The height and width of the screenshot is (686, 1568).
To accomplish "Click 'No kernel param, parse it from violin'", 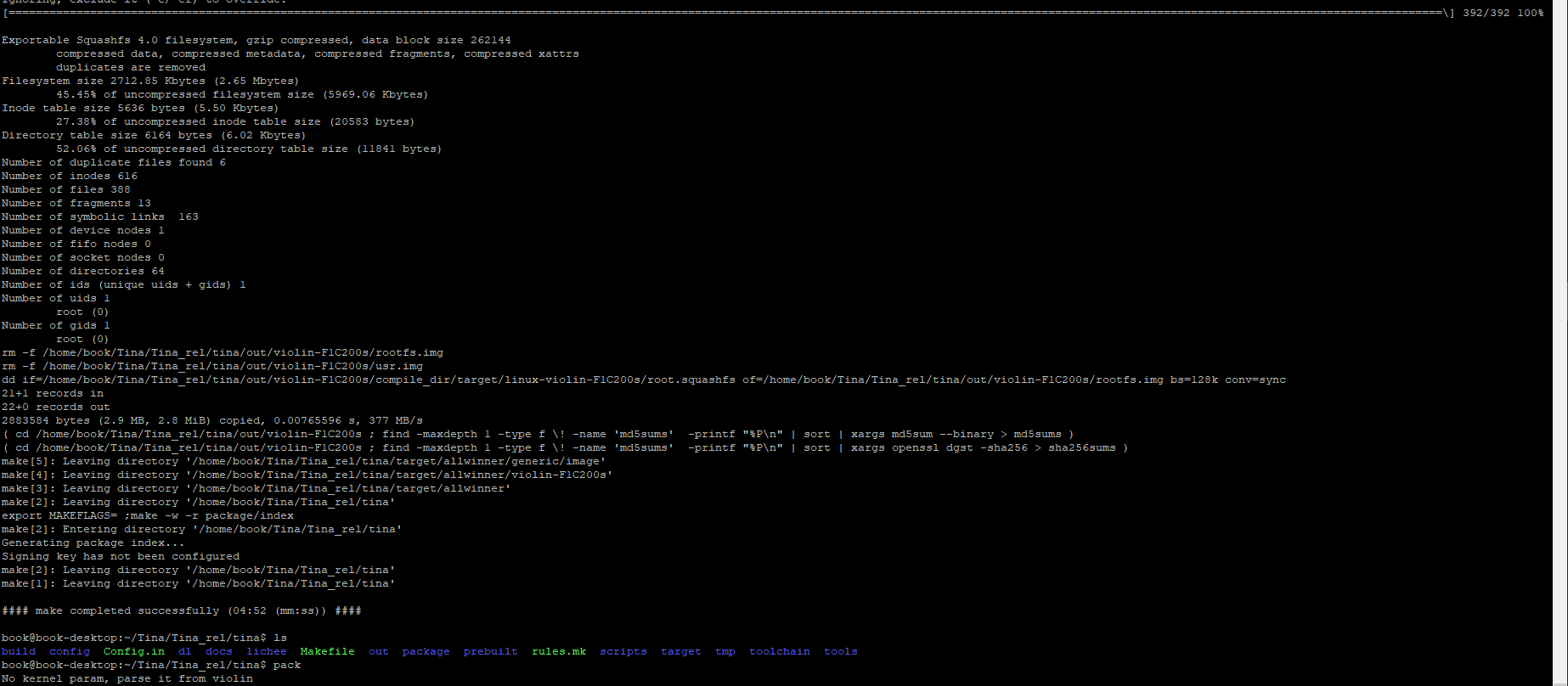I will click(x=127, y=678).
